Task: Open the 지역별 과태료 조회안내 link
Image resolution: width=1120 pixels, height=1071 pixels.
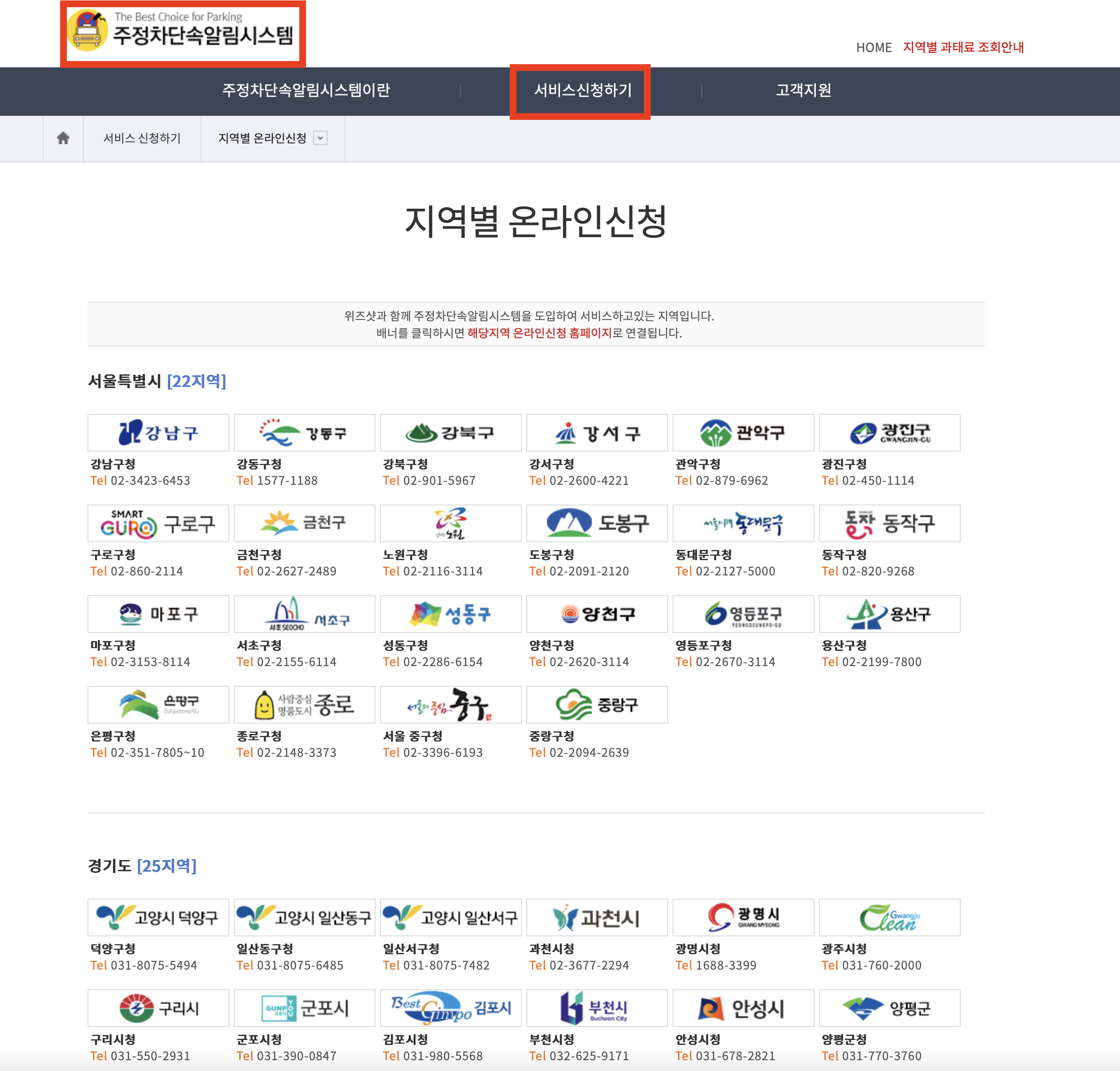Action: click(x=963, y=48)
